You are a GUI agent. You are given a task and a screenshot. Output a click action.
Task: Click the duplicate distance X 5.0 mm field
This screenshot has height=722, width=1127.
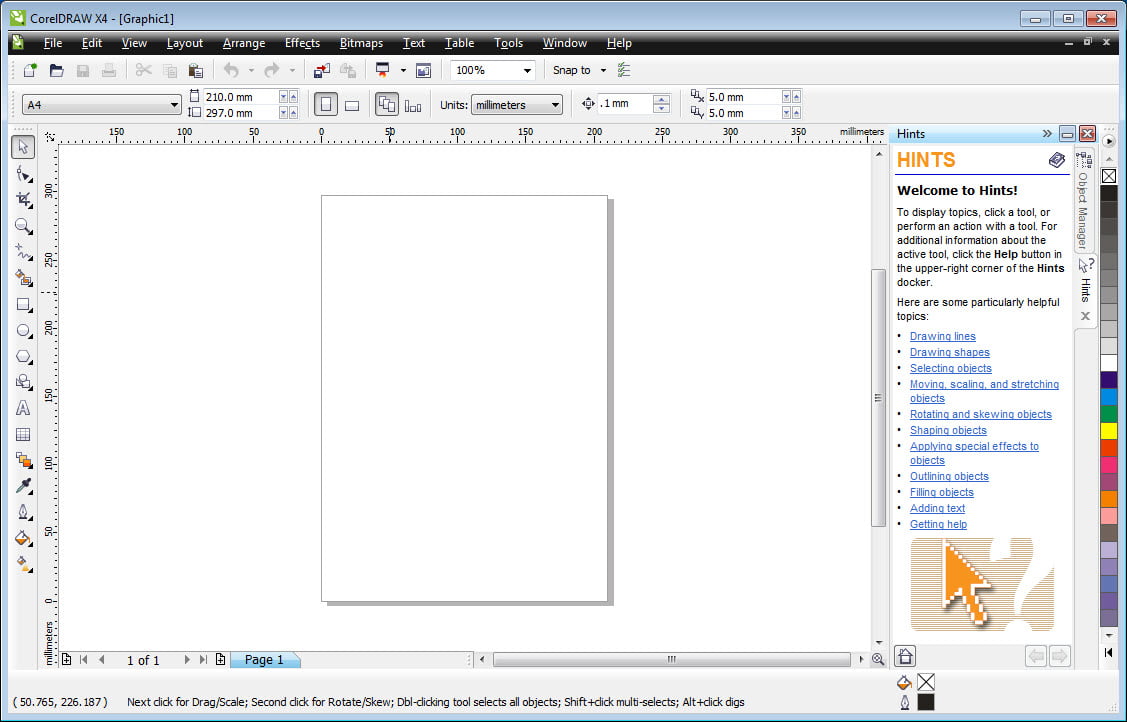(744, 96)
